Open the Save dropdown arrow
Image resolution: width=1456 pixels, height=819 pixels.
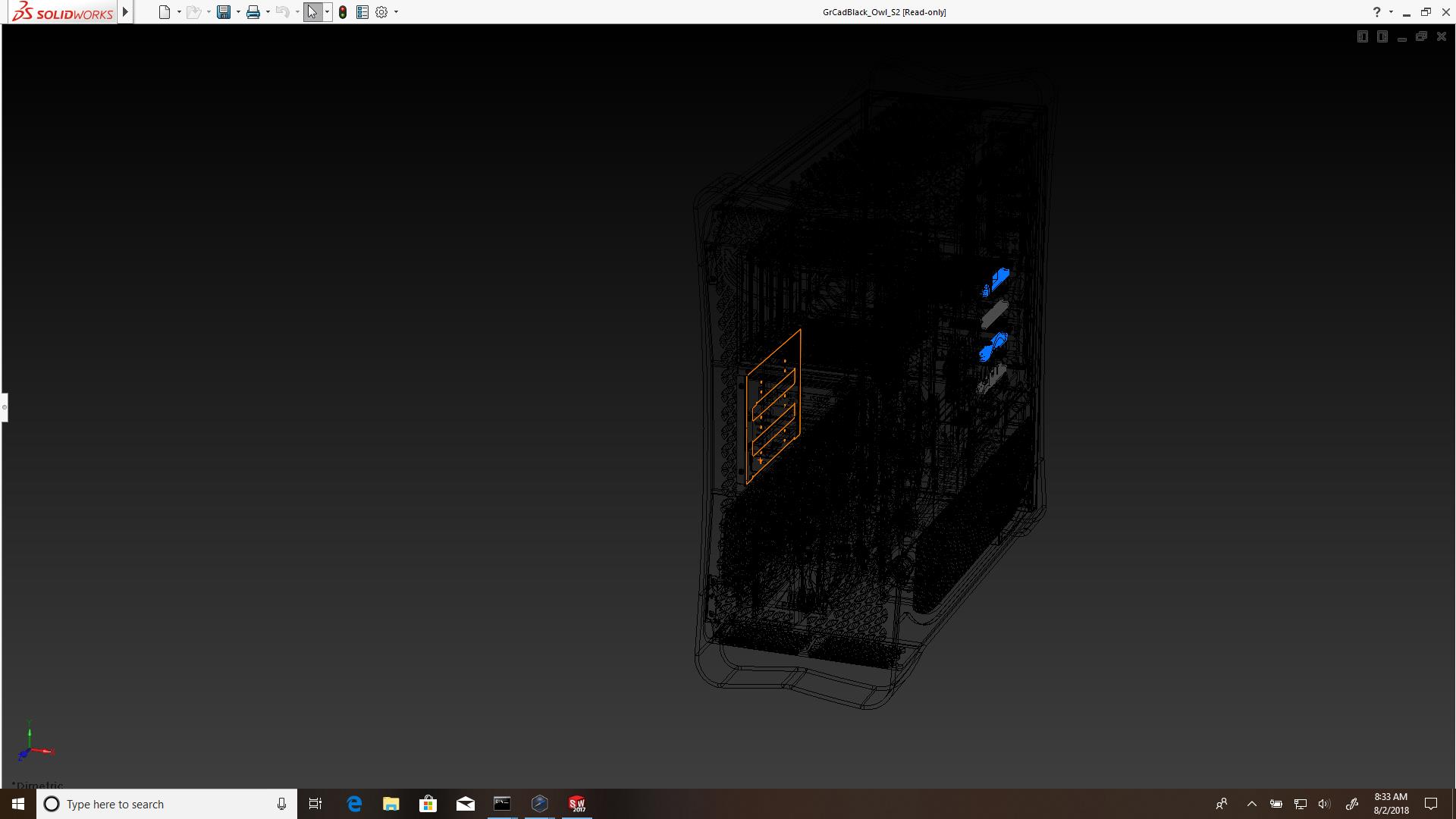[238, 12]
